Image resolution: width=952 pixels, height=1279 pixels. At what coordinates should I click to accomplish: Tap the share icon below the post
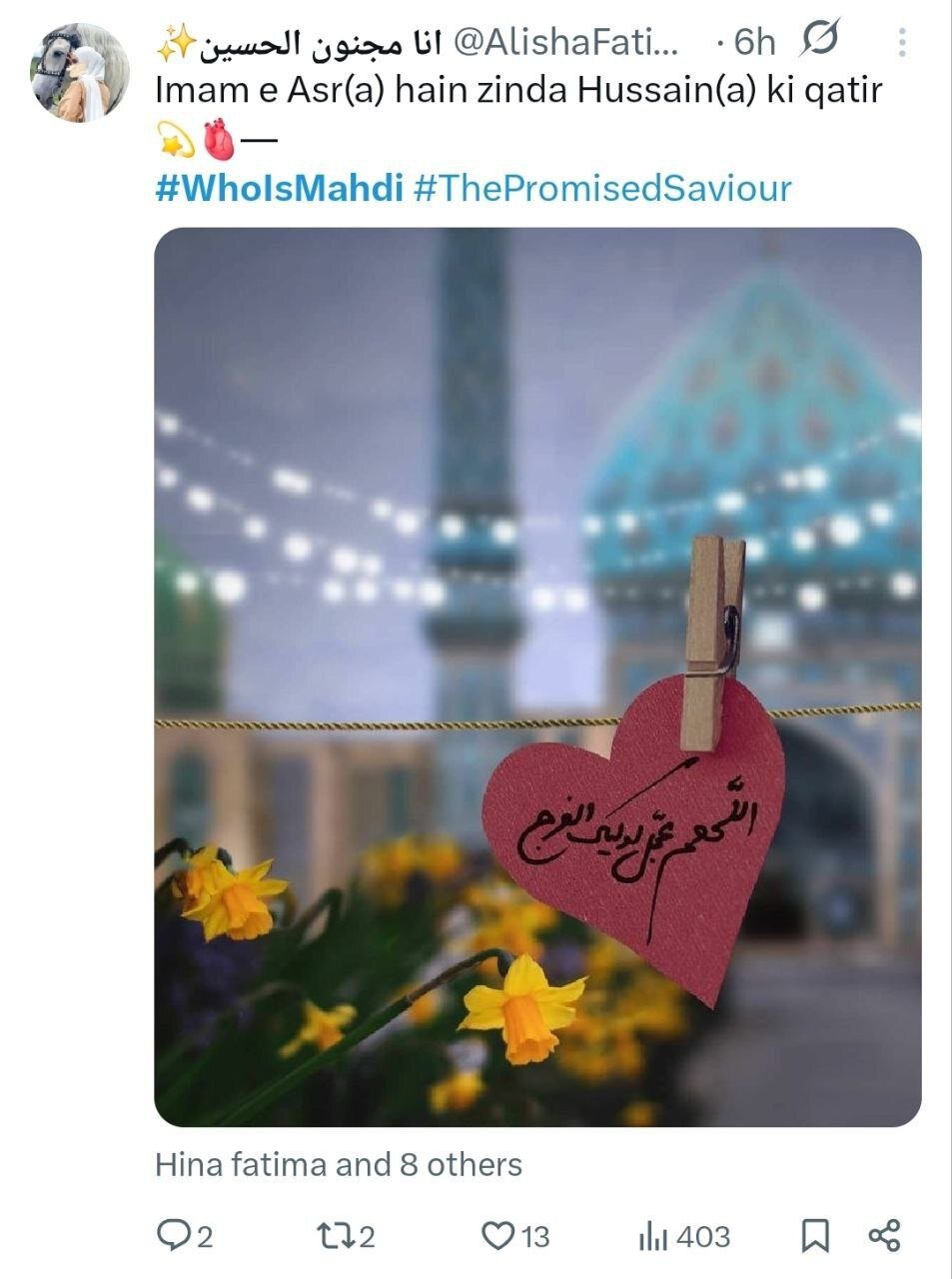pyautogui.click(x=884, y=1236)
